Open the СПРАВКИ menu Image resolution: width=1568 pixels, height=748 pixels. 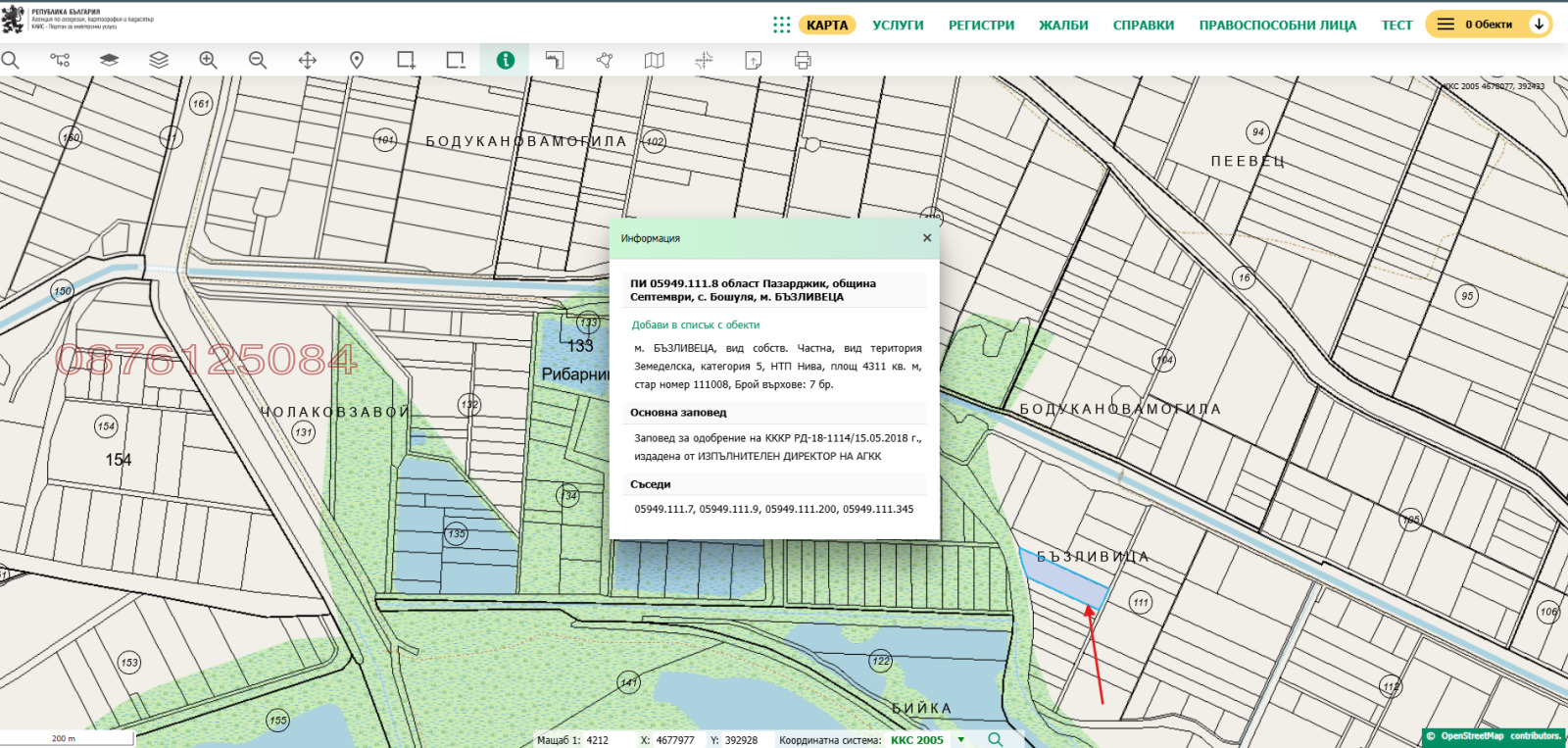point(1144,25)
